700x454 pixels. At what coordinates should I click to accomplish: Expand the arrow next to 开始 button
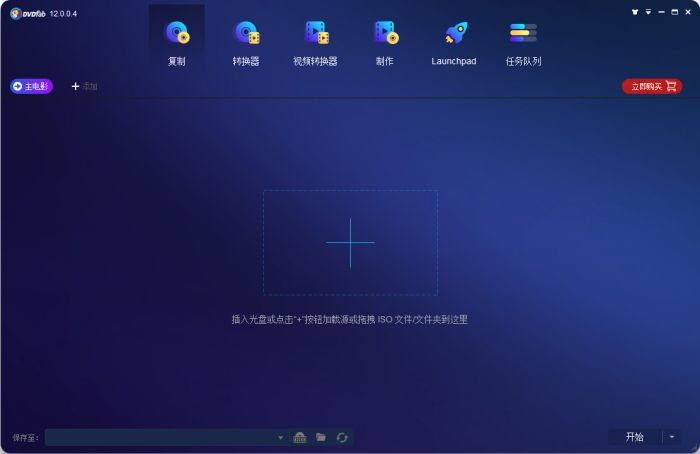point(672,437)
